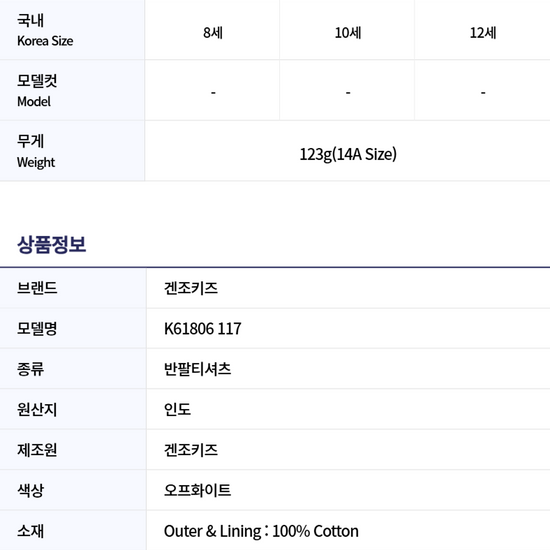Click the 겐조키즈 brand value
This screenshot has height=550, width=550.
[191, 288]
